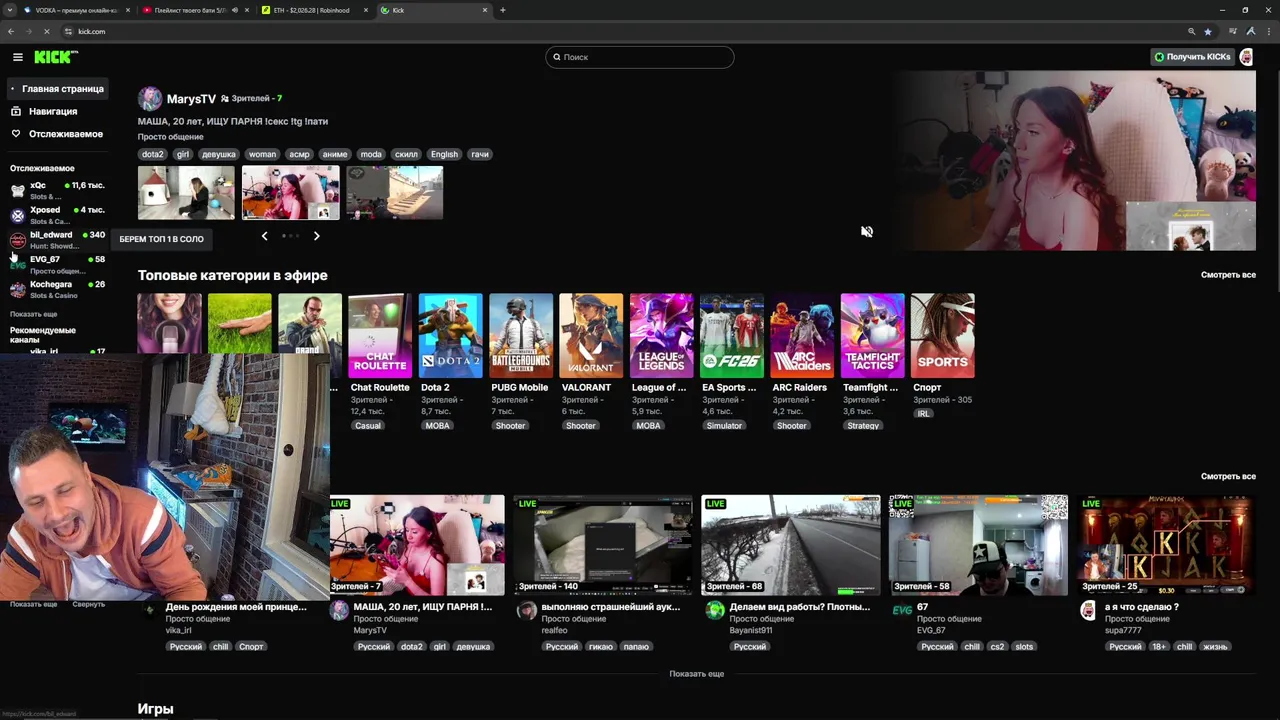Open Навигация in the sidebar
The width and height of the screenshot is (1280, 720).
click(x=53, y=111)
